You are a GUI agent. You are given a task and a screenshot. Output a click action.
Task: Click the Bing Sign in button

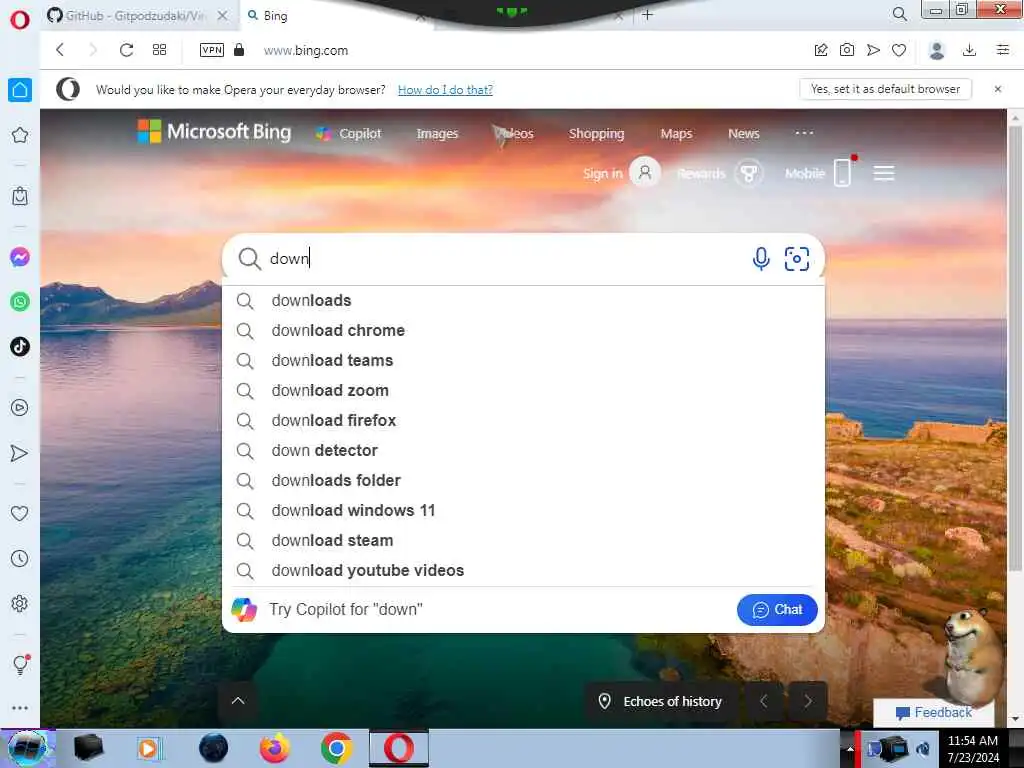point(621,173)
